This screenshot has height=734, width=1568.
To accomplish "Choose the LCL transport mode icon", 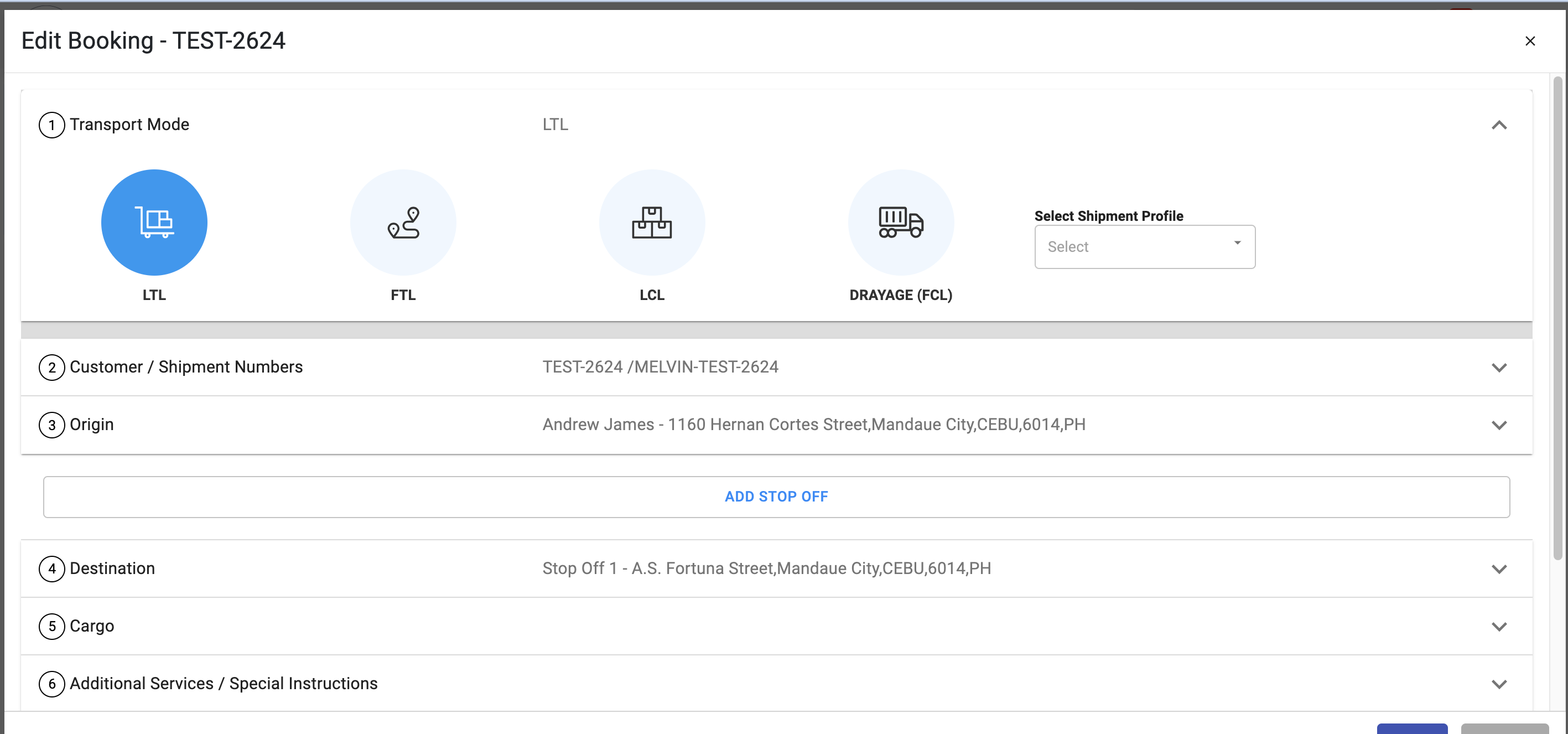I will point(652,222).
